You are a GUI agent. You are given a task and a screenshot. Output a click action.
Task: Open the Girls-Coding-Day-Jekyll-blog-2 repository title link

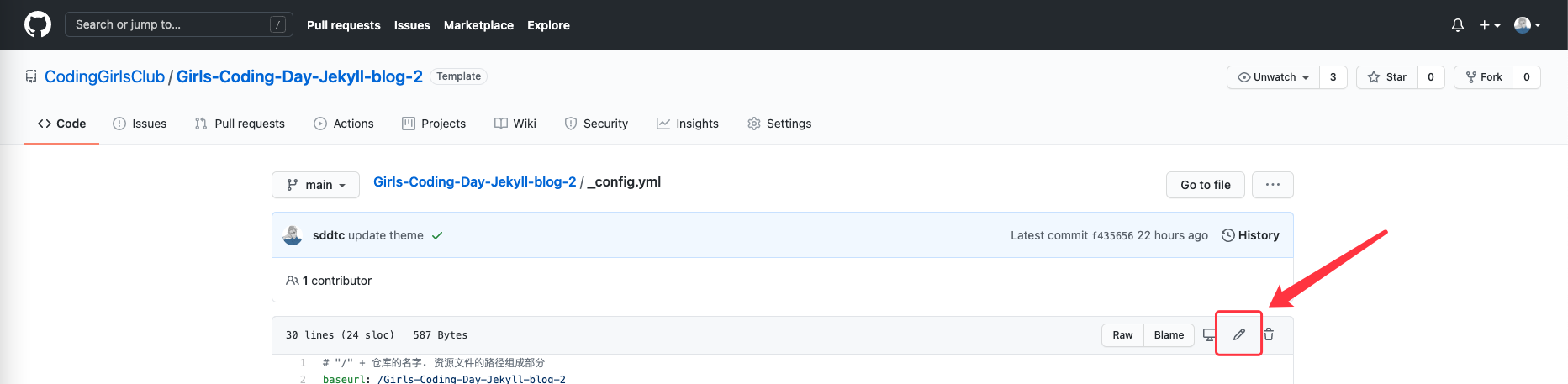coord(299,76)
